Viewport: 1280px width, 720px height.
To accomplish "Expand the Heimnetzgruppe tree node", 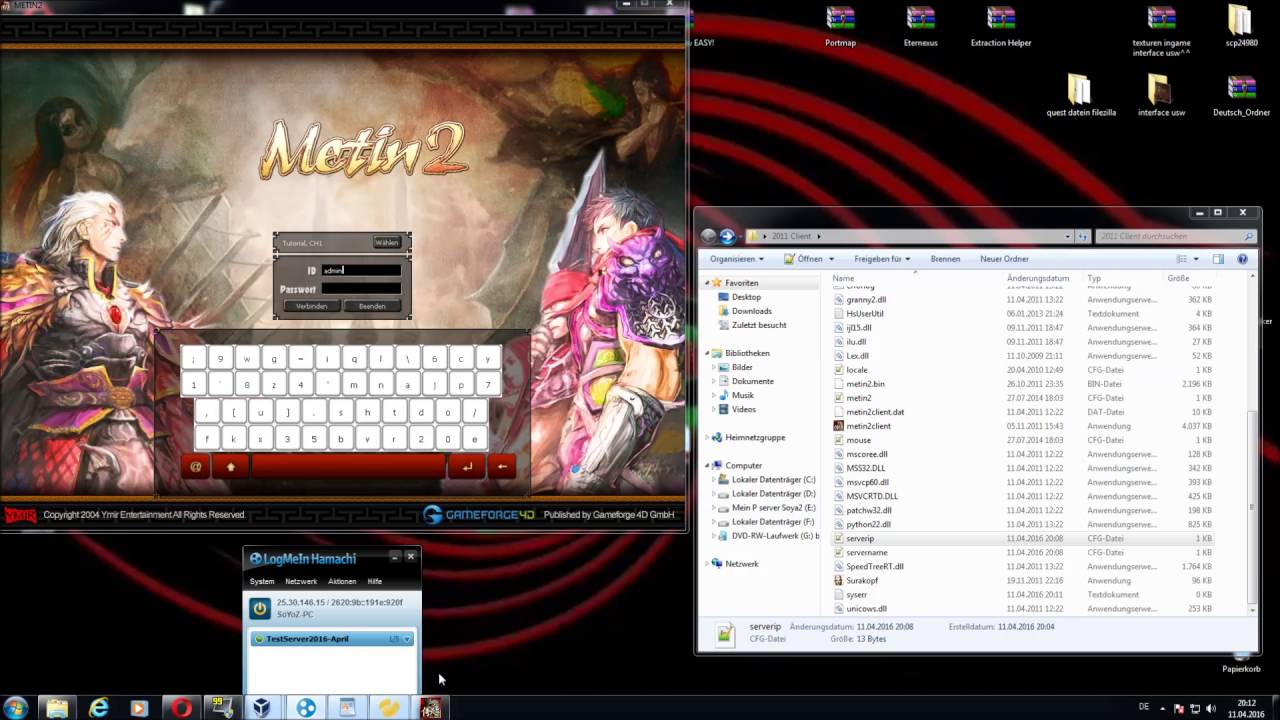I will coord(707,437).
